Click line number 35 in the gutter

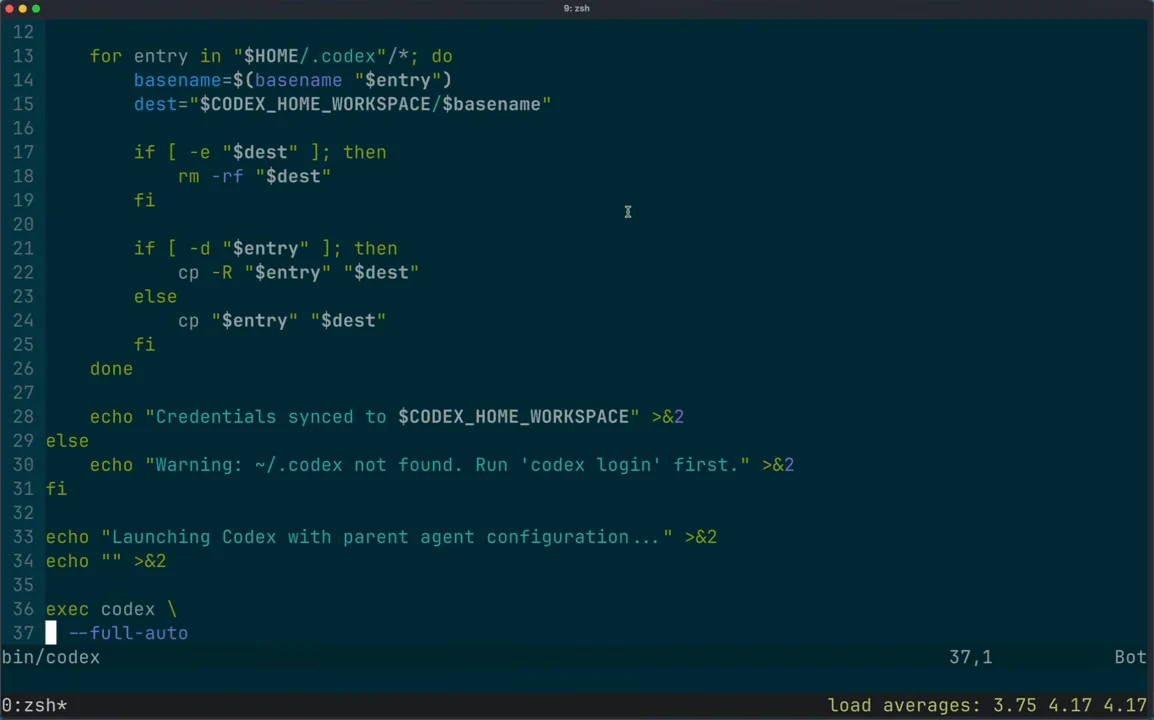click(24, 585)
